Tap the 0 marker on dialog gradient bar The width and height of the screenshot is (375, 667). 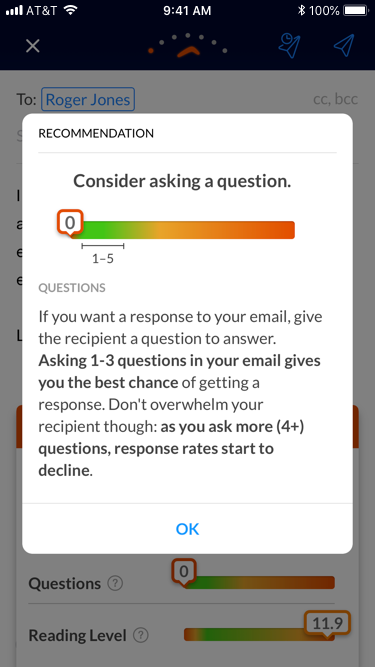[x=70, y=222]
